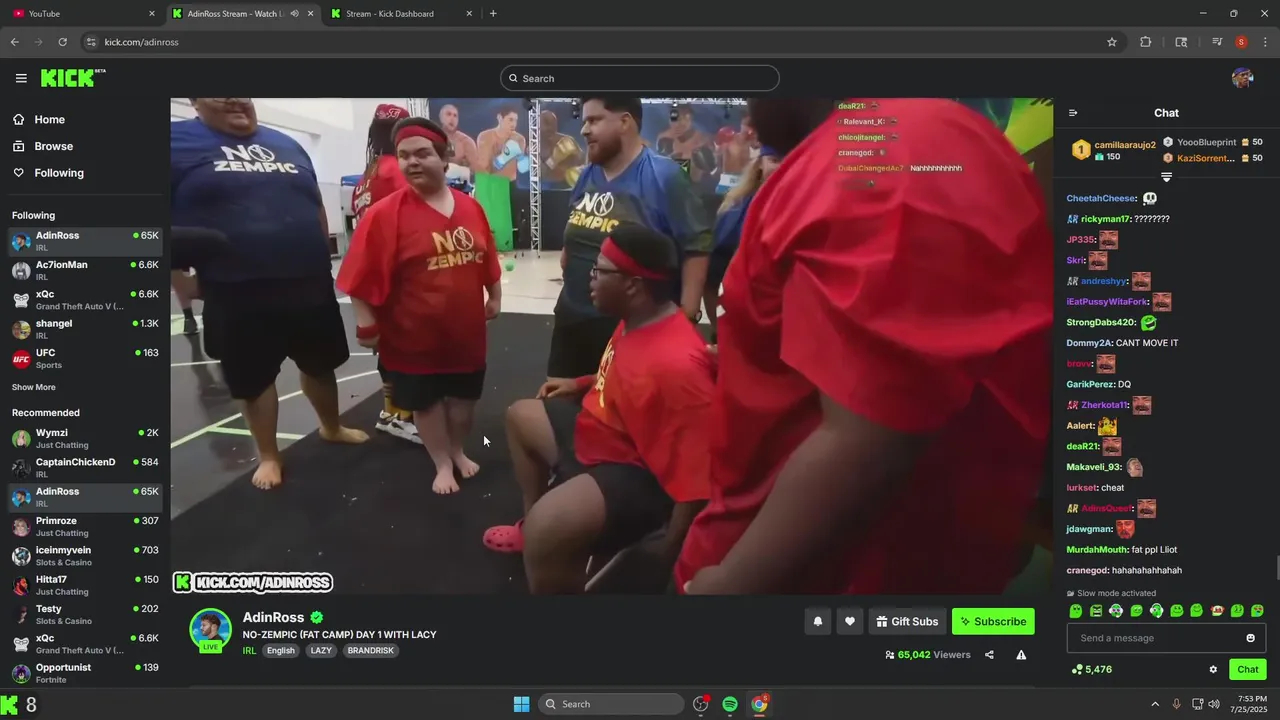Open Chrome extensions puzzle icon
The height and width of the screenshot is (720, 1280).
click(x=1146, y=42)
